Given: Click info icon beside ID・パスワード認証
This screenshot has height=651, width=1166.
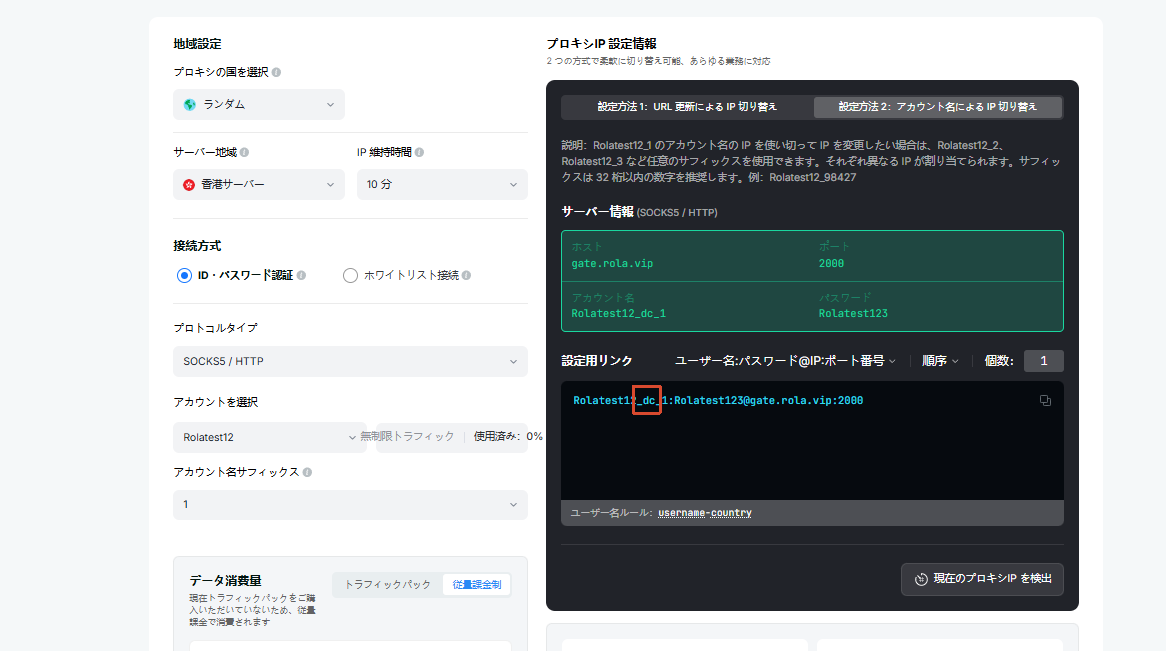Looking at the screenshot, I should tap(301, 275).
